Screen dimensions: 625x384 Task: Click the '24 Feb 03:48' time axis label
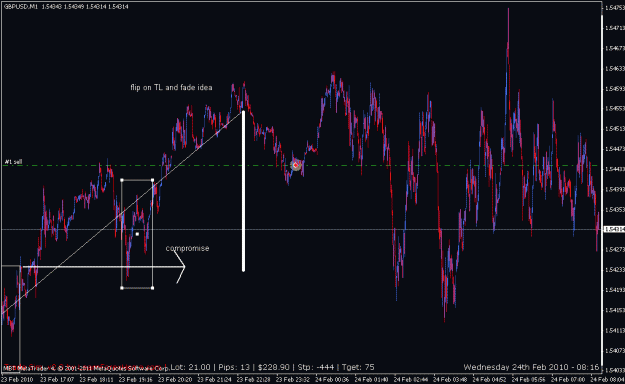(x=450, y=380)
